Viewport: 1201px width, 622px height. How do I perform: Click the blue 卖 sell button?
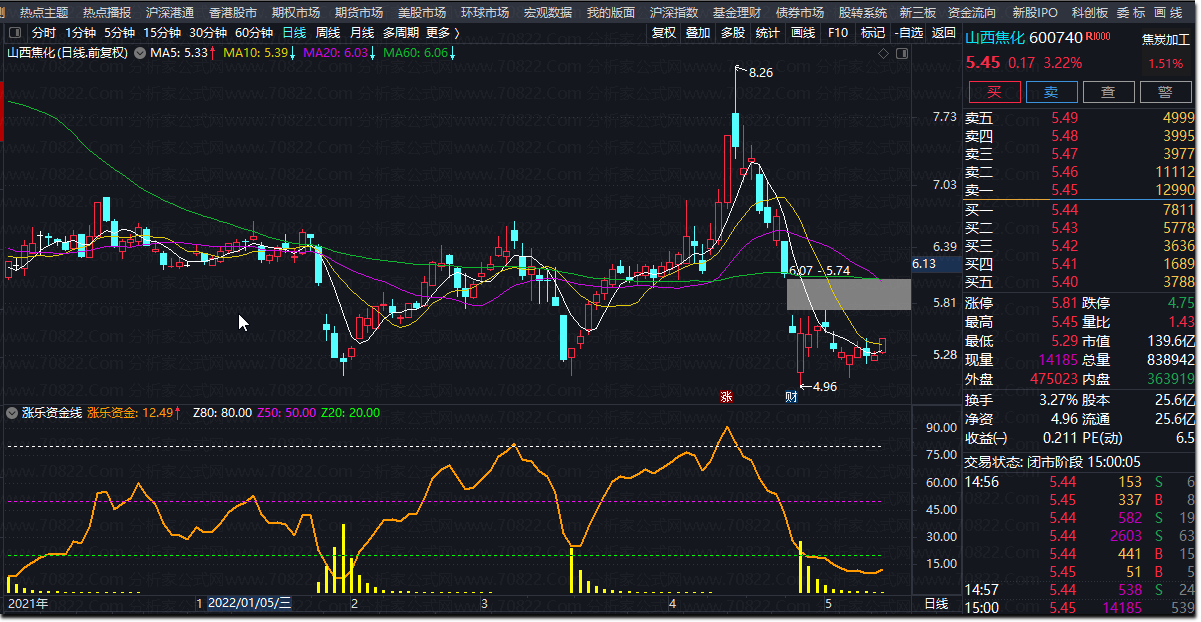point(1051,92)
